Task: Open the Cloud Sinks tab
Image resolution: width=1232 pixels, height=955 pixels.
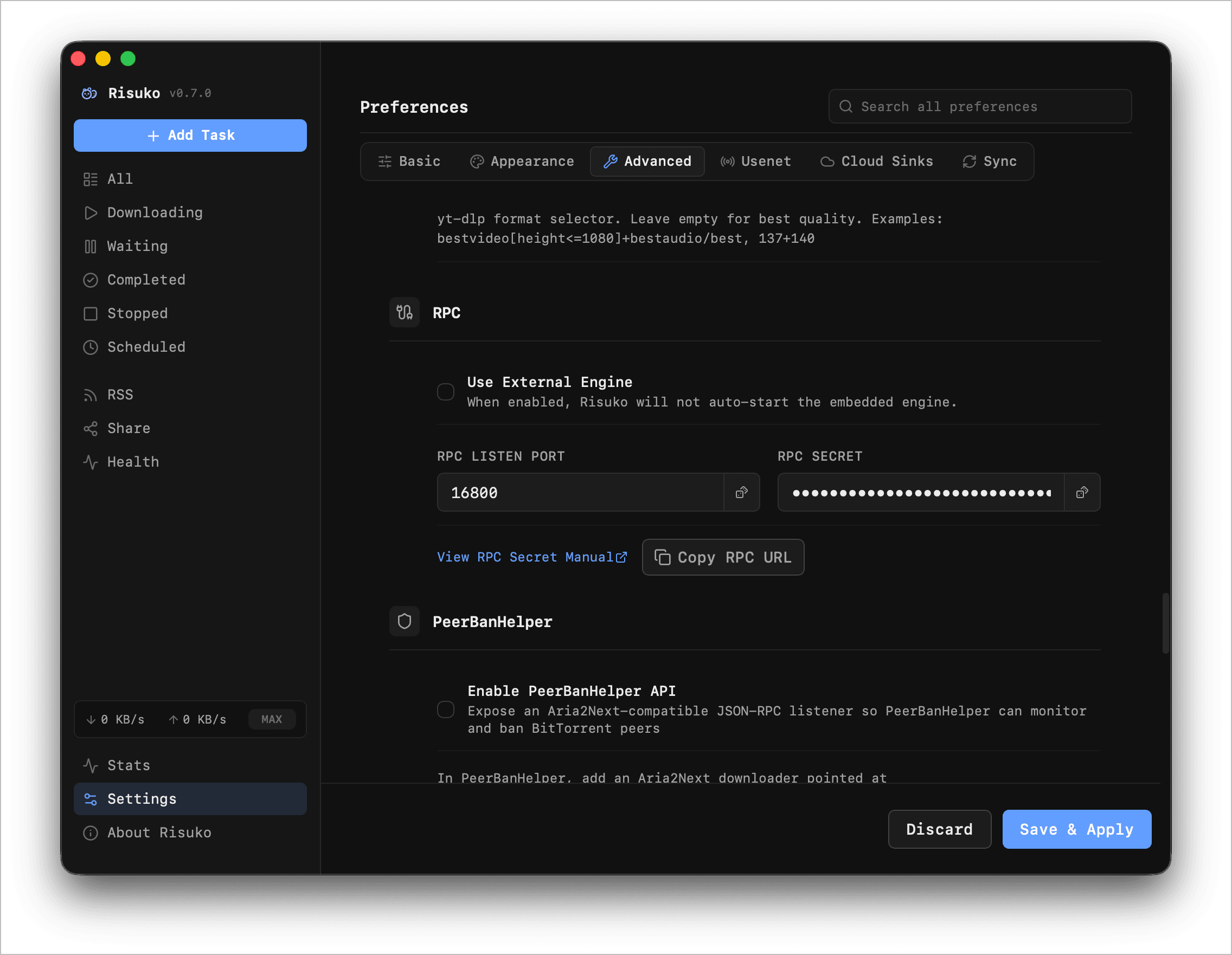Action: [x=877, y=162]
